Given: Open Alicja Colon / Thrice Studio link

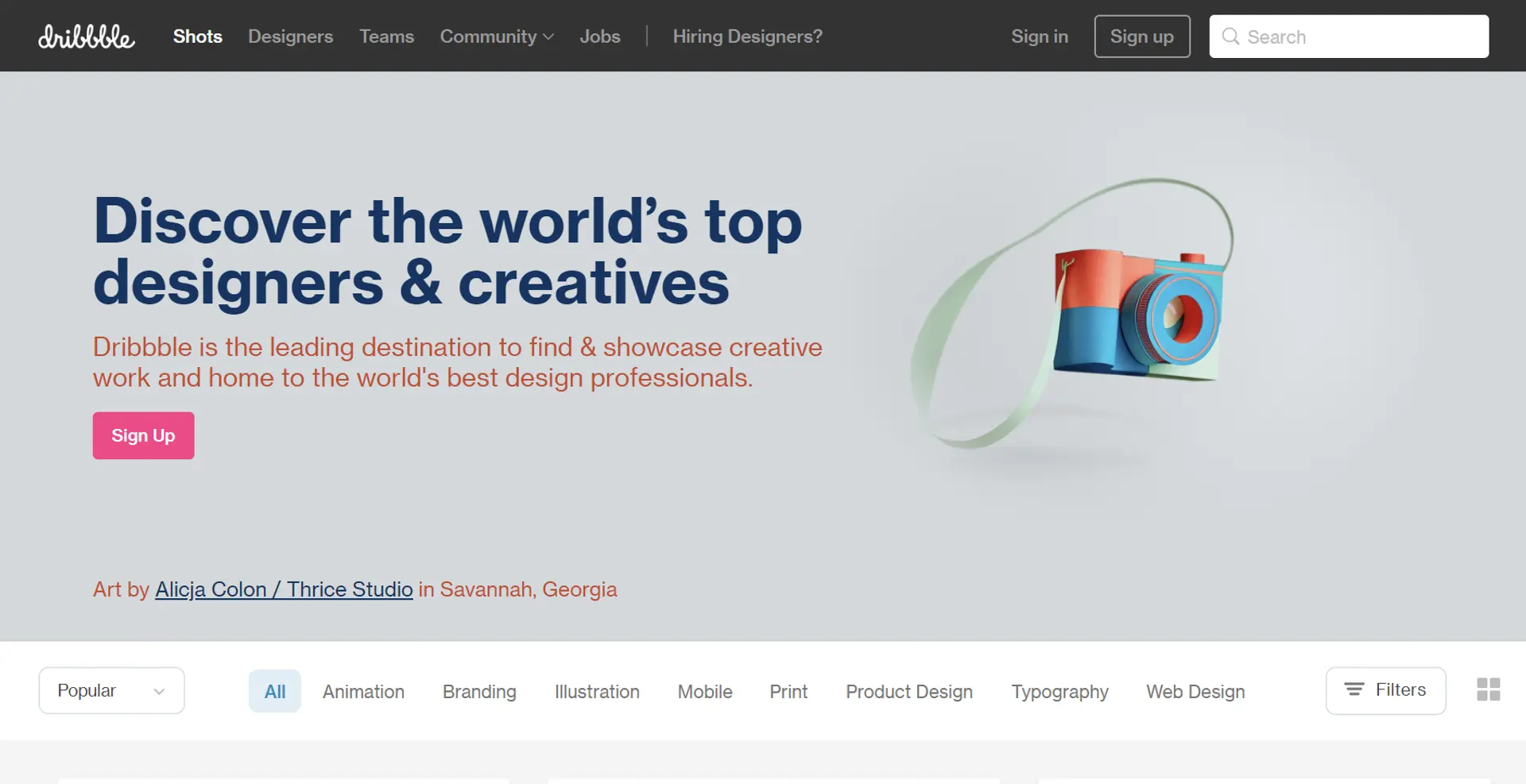Looking at the screenshot, I should coord(284,589).
